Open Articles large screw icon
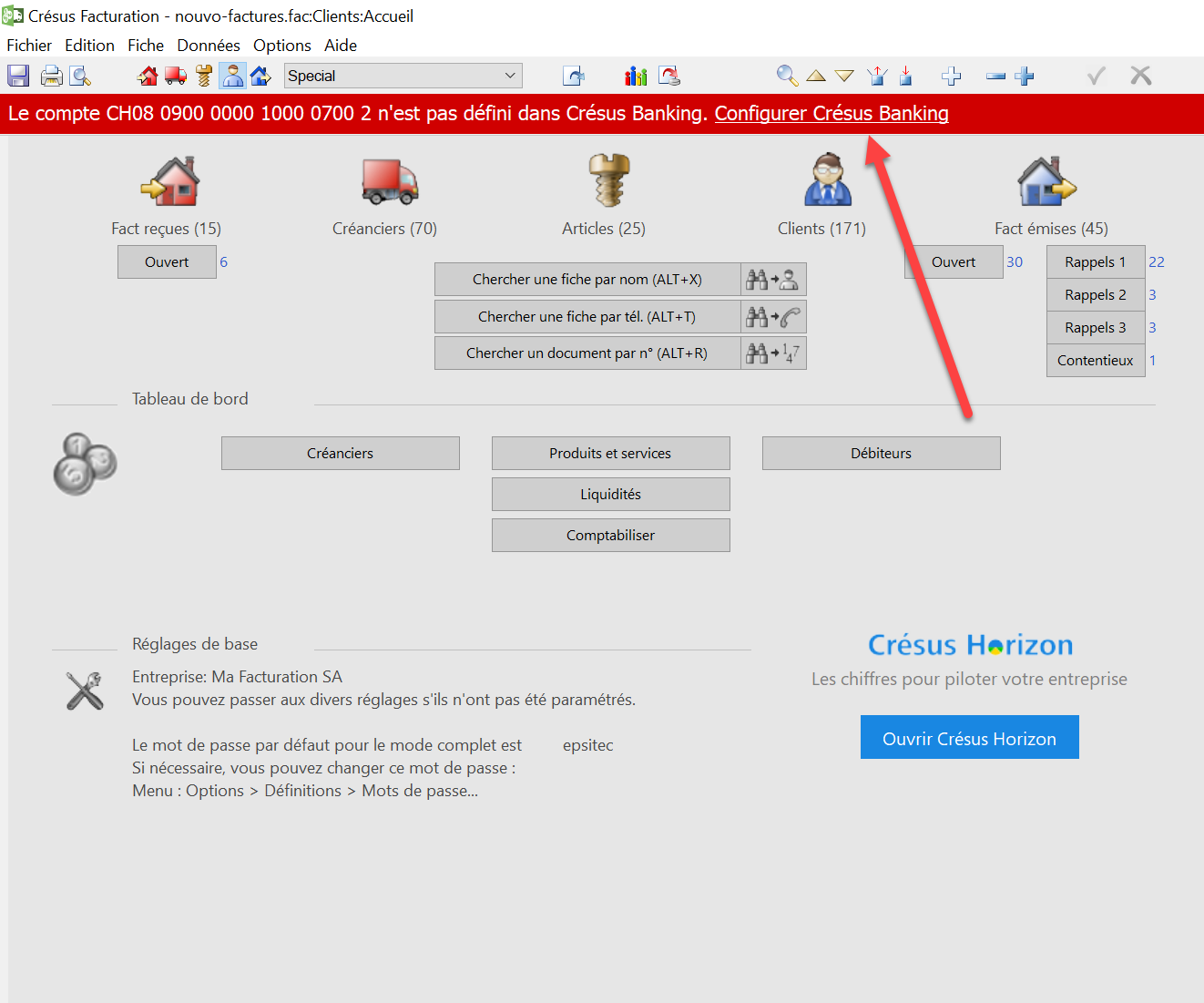 coord(608,180)
